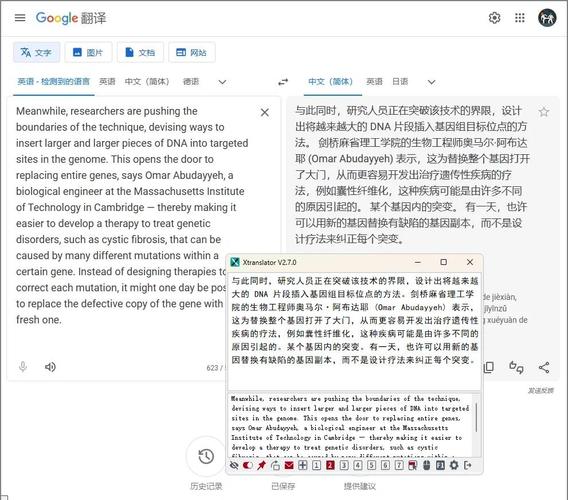568x500 pixels.
Task: Select translation engine 1 in Xtranslator
Action: (316, 465)
